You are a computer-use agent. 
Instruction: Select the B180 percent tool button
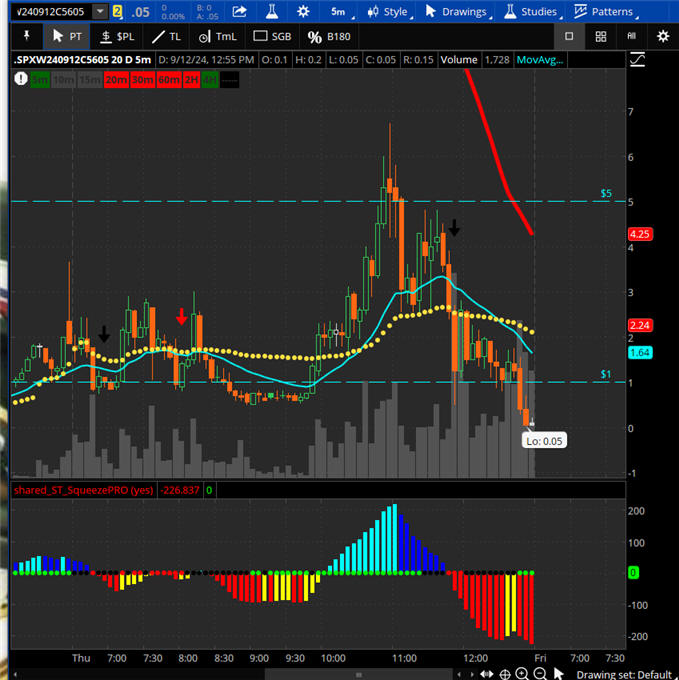pos(330,36)
